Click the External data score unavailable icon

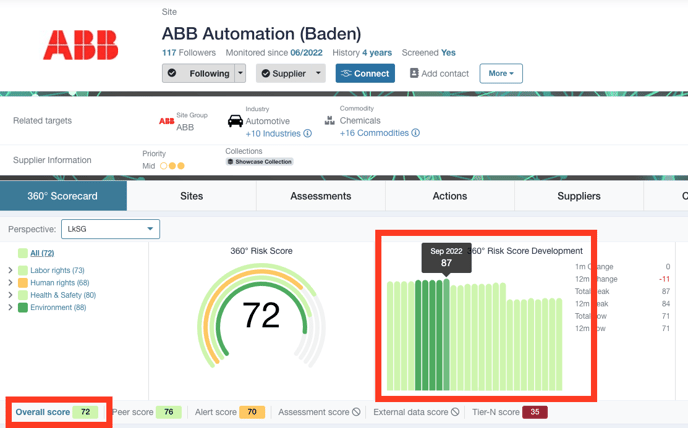click(x=455, y=412)
